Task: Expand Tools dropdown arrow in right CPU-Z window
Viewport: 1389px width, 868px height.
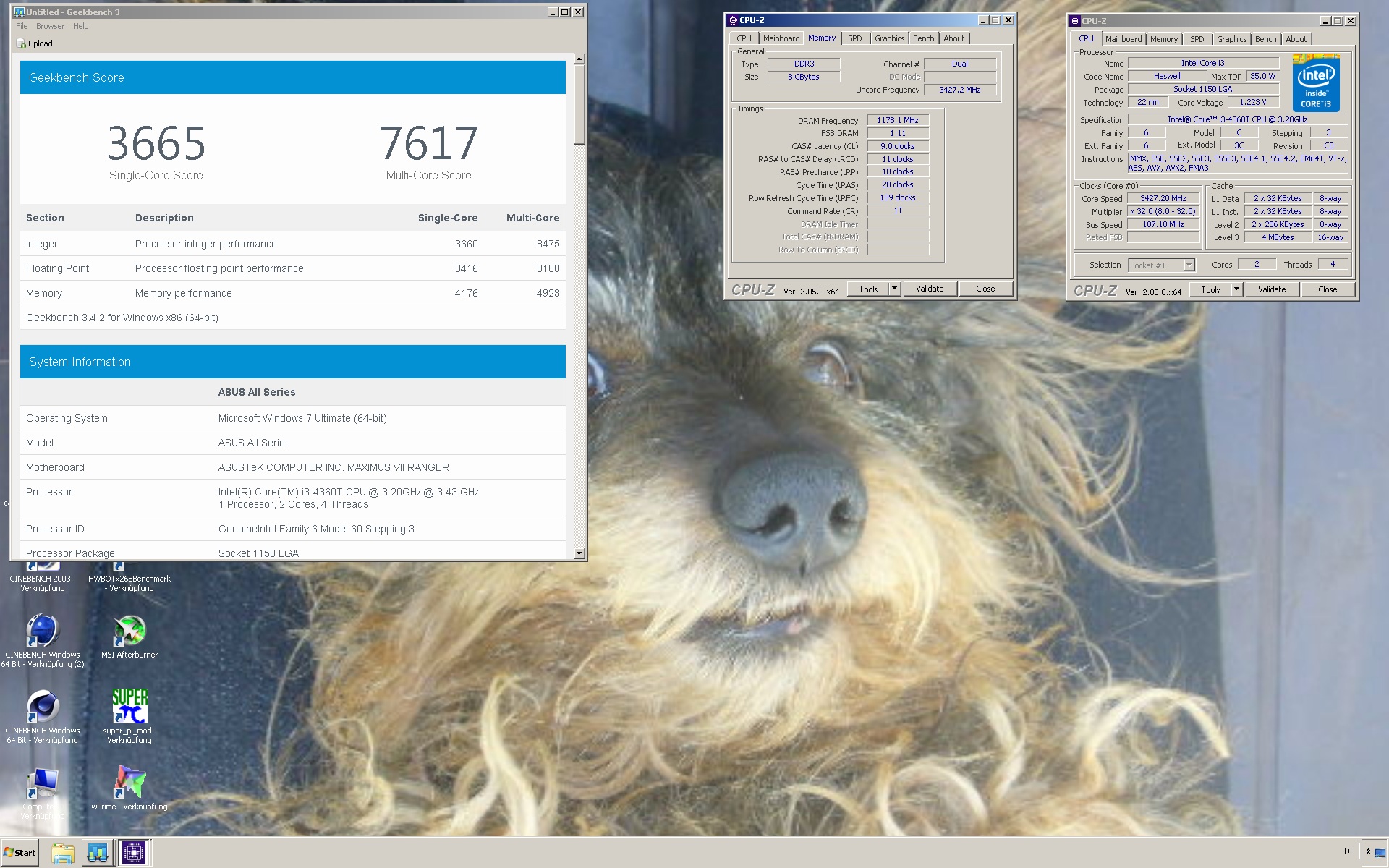Action: [x=1236, y=289]
